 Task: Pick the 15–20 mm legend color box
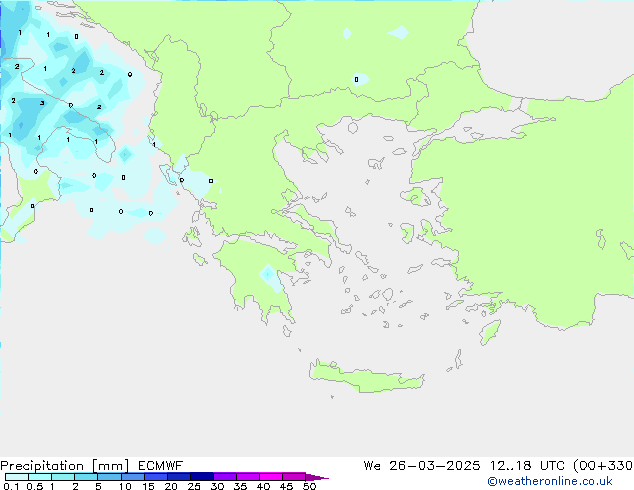[156, 477]
